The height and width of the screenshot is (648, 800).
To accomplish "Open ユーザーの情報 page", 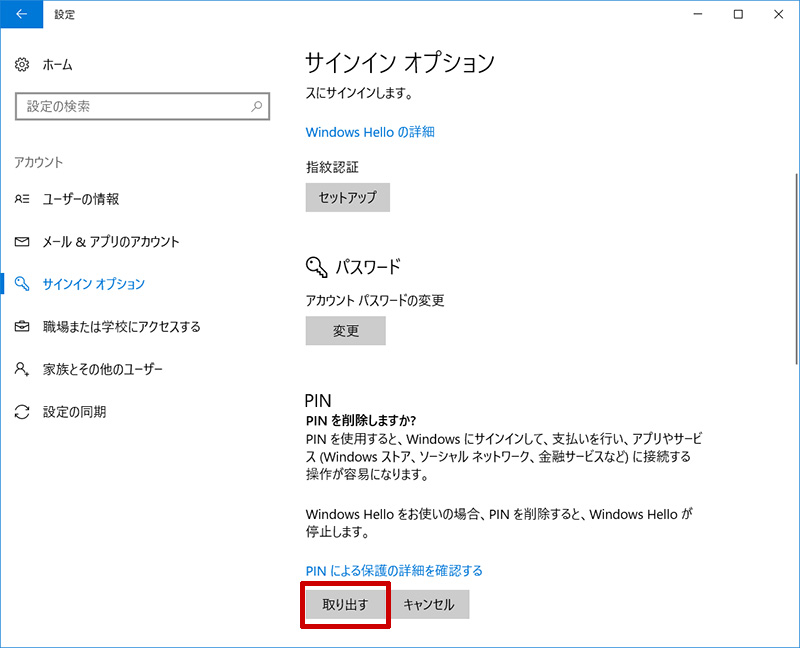I will (x=81, y=199).
